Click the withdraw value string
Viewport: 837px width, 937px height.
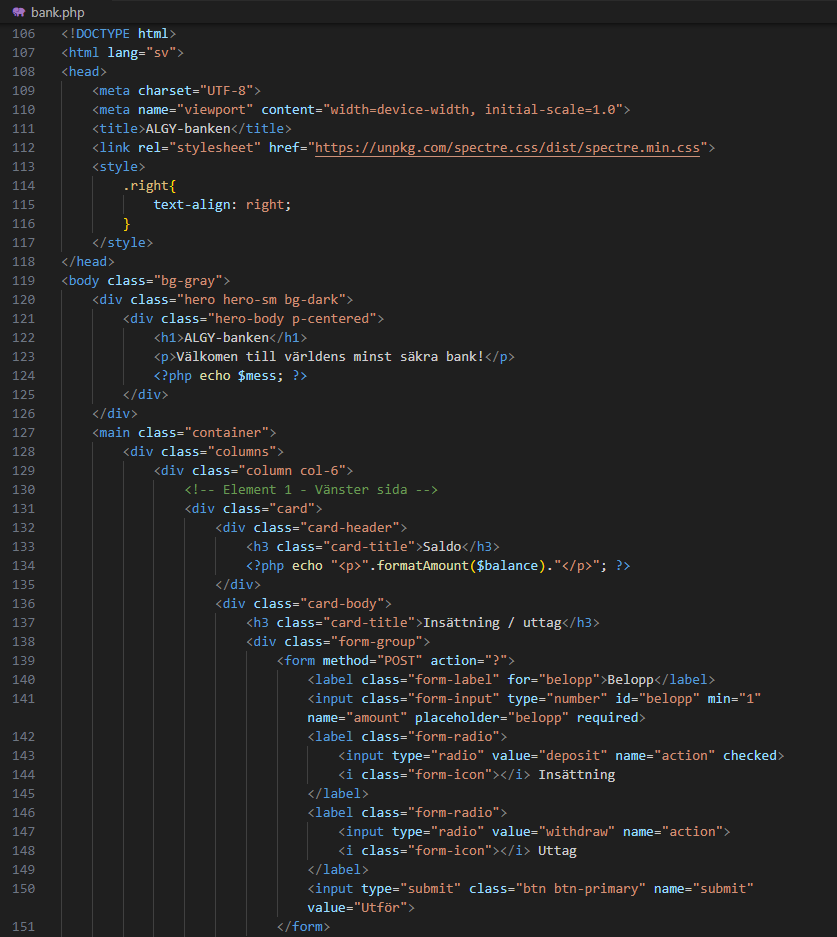[577, 832]
